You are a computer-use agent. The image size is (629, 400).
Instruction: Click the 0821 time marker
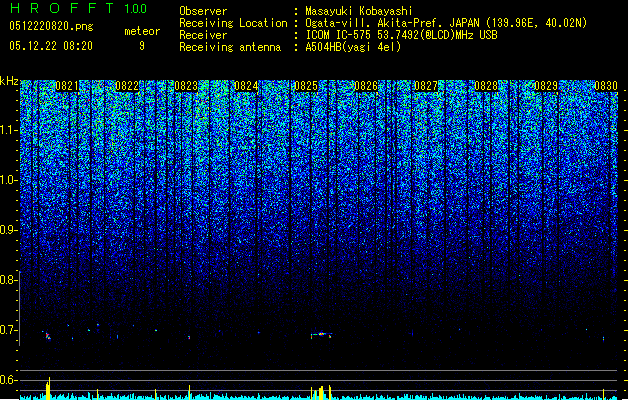click(67, 86)
